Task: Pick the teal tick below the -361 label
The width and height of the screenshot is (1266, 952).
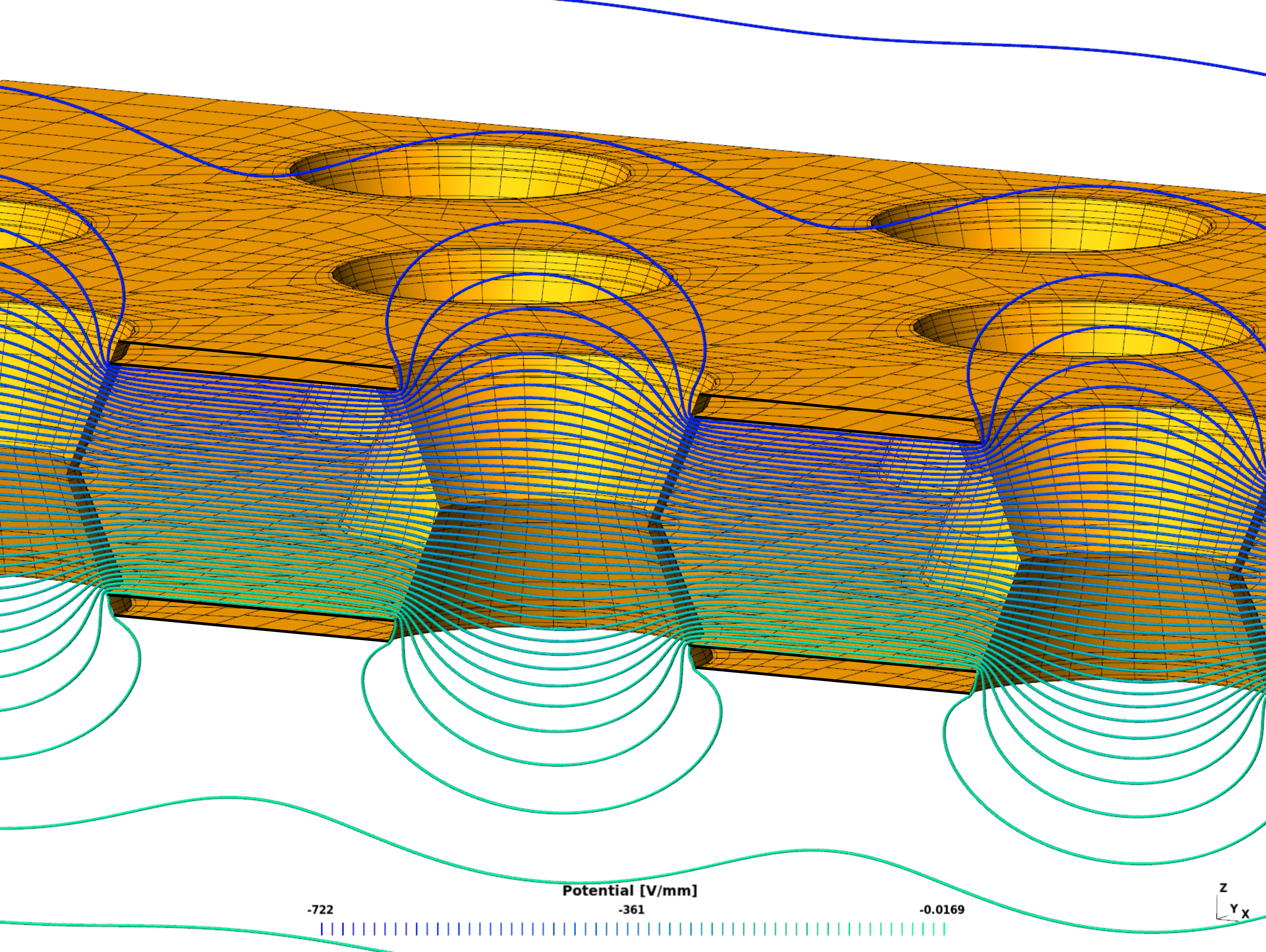Action: click(628, 929)
